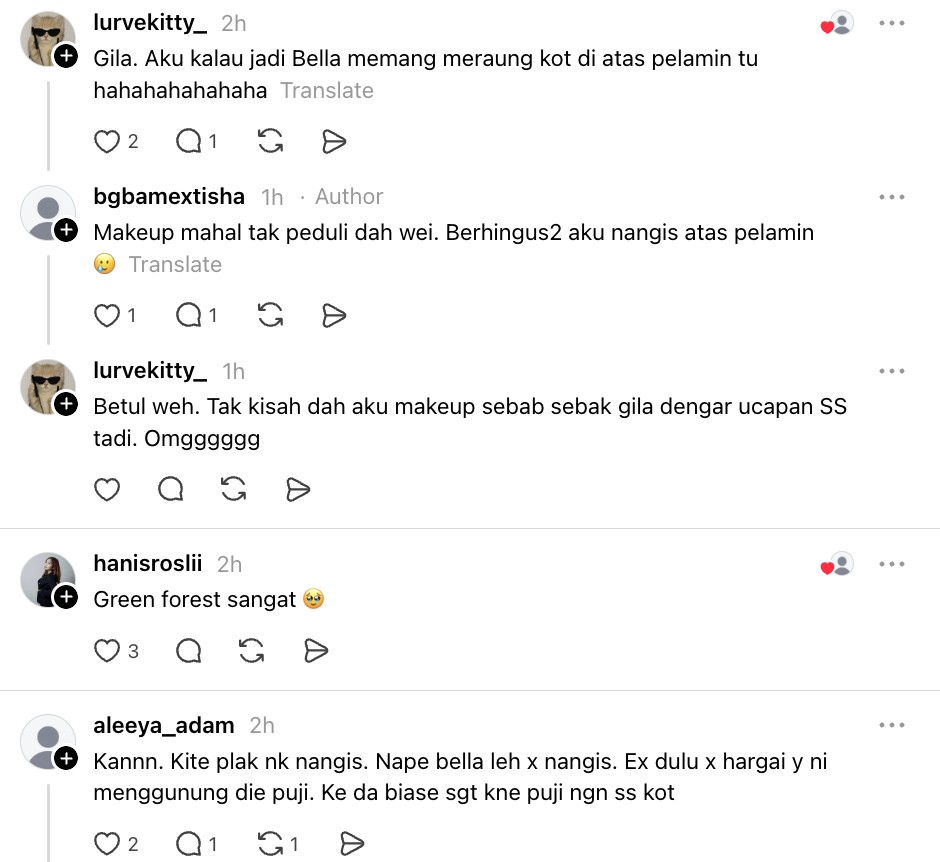Viewport: 940px width, 862px height.
Task: Repost lurvekitty_'s 'Betul weh' reply
Action: [233, 489]
